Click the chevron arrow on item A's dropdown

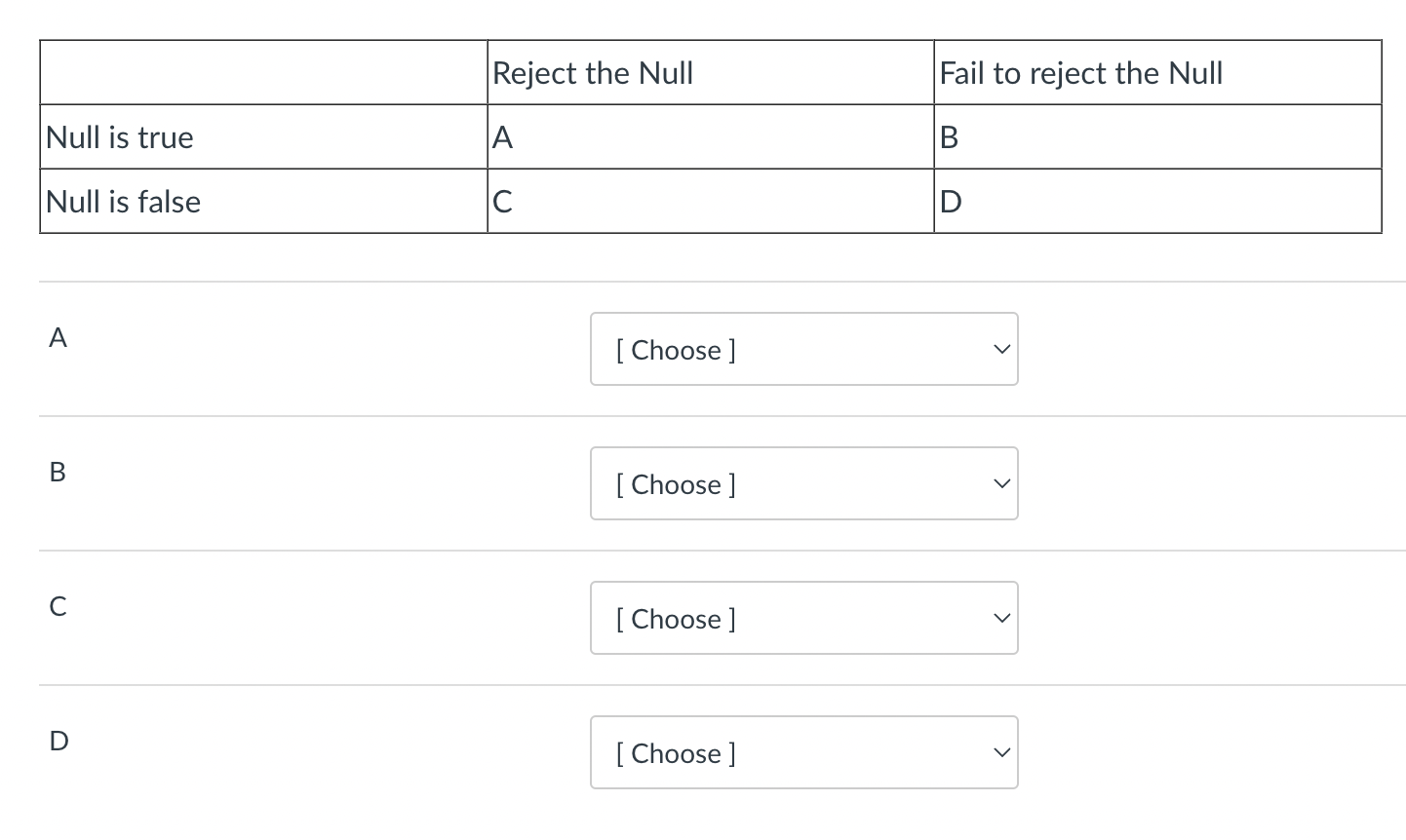[999, 349]
